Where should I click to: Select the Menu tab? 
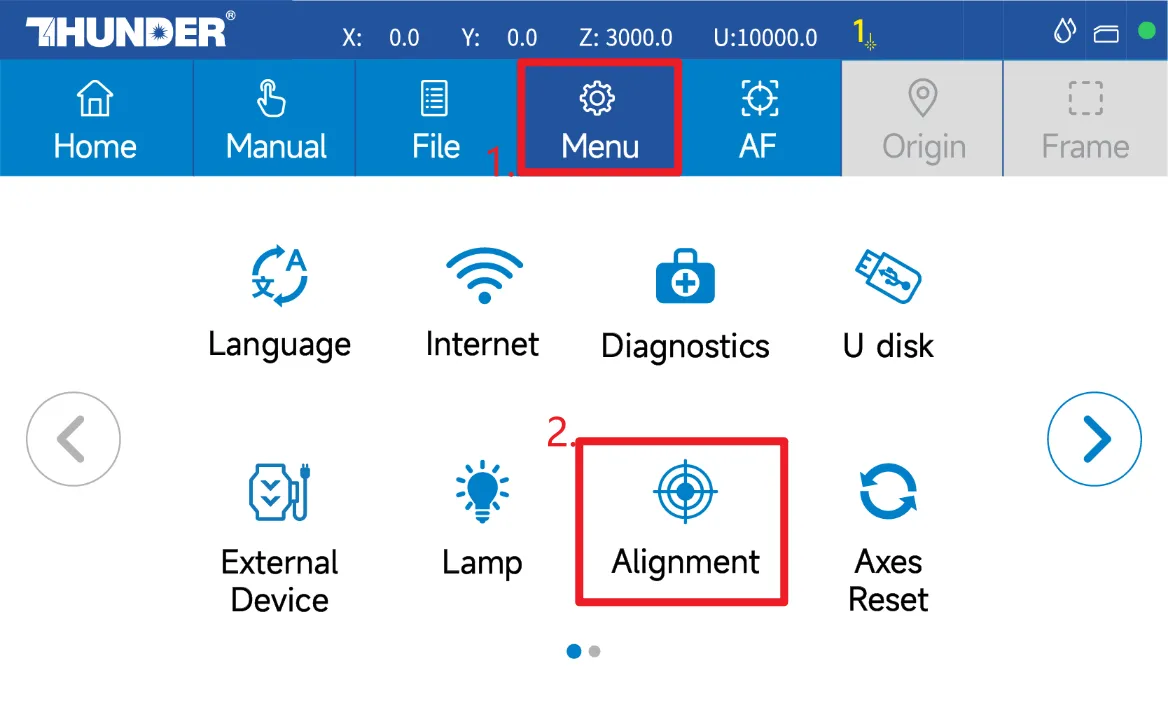coord(599,119)
